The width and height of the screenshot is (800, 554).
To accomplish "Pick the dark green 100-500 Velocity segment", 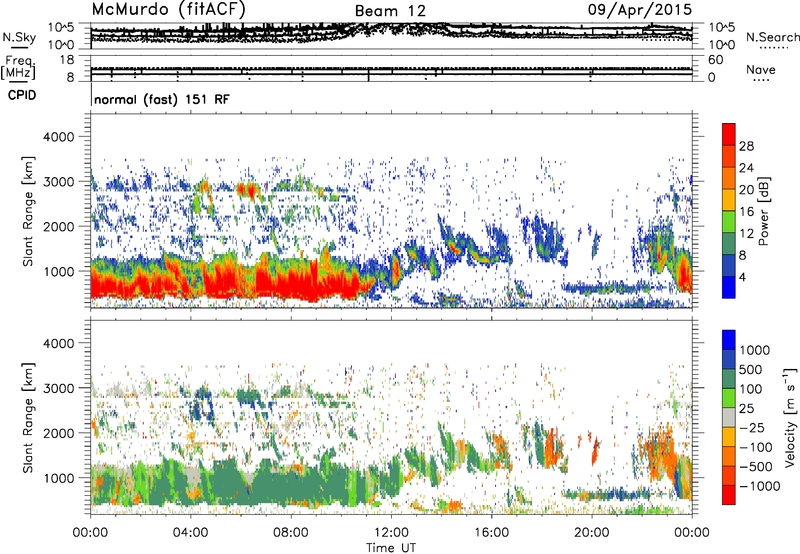I will (x=729, y=379).
